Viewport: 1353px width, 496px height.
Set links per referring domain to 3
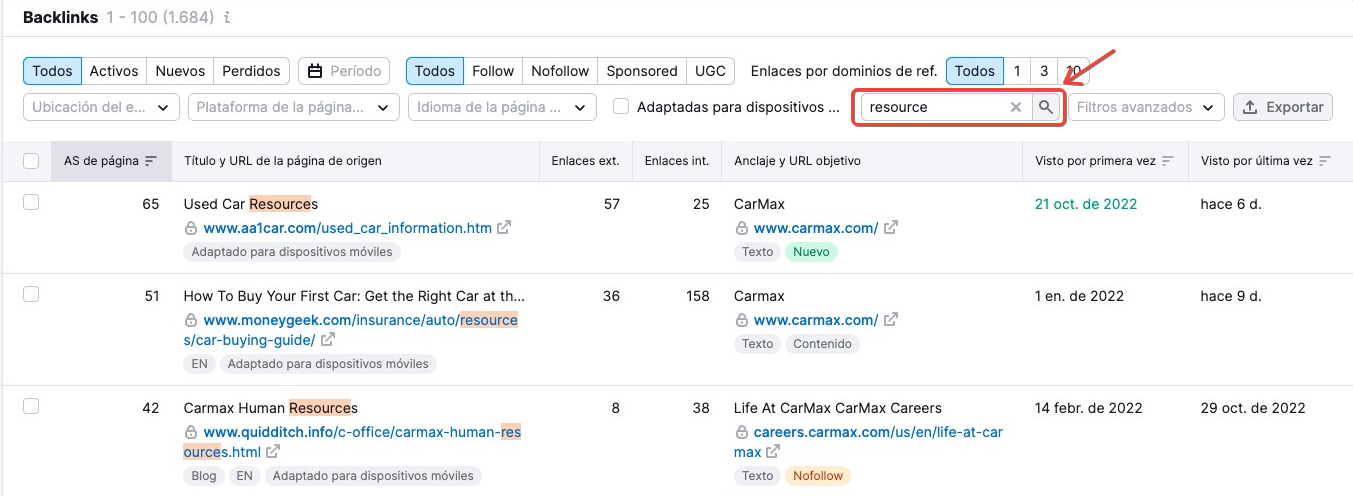(x=1044, y=71)
